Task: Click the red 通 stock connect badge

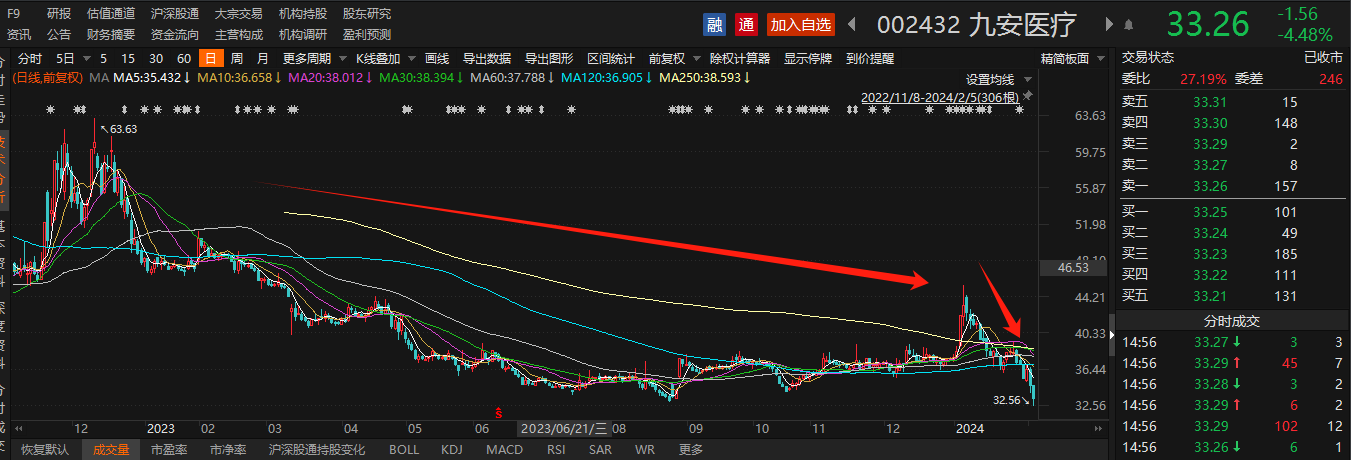Action: (x=746, y=24)
